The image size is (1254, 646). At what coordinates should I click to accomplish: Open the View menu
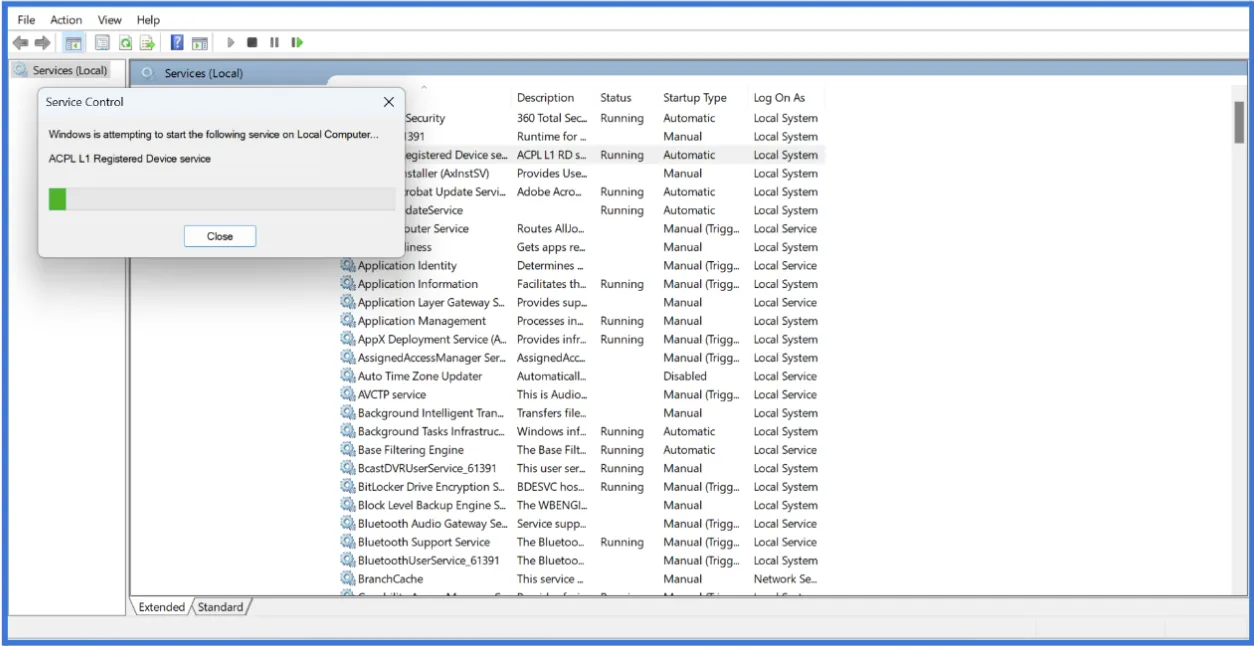(110, 20)
